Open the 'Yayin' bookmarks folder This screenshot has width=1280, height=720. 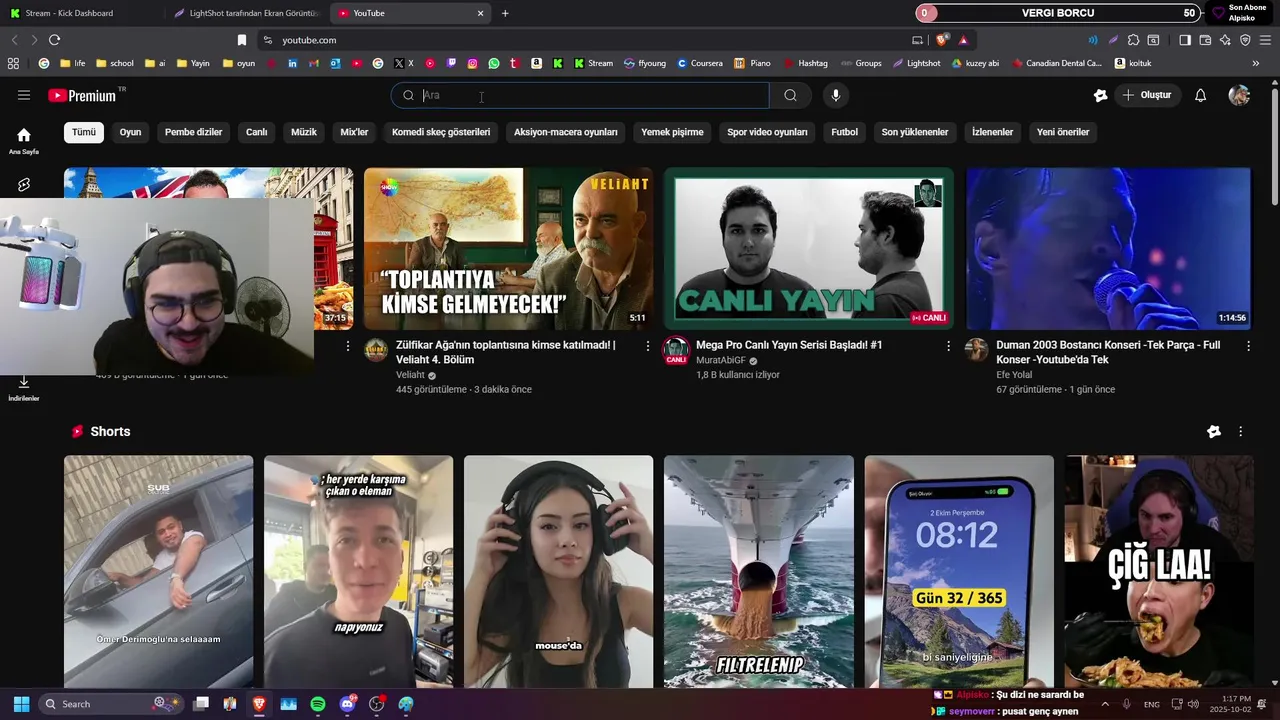[x=193, y=63]
